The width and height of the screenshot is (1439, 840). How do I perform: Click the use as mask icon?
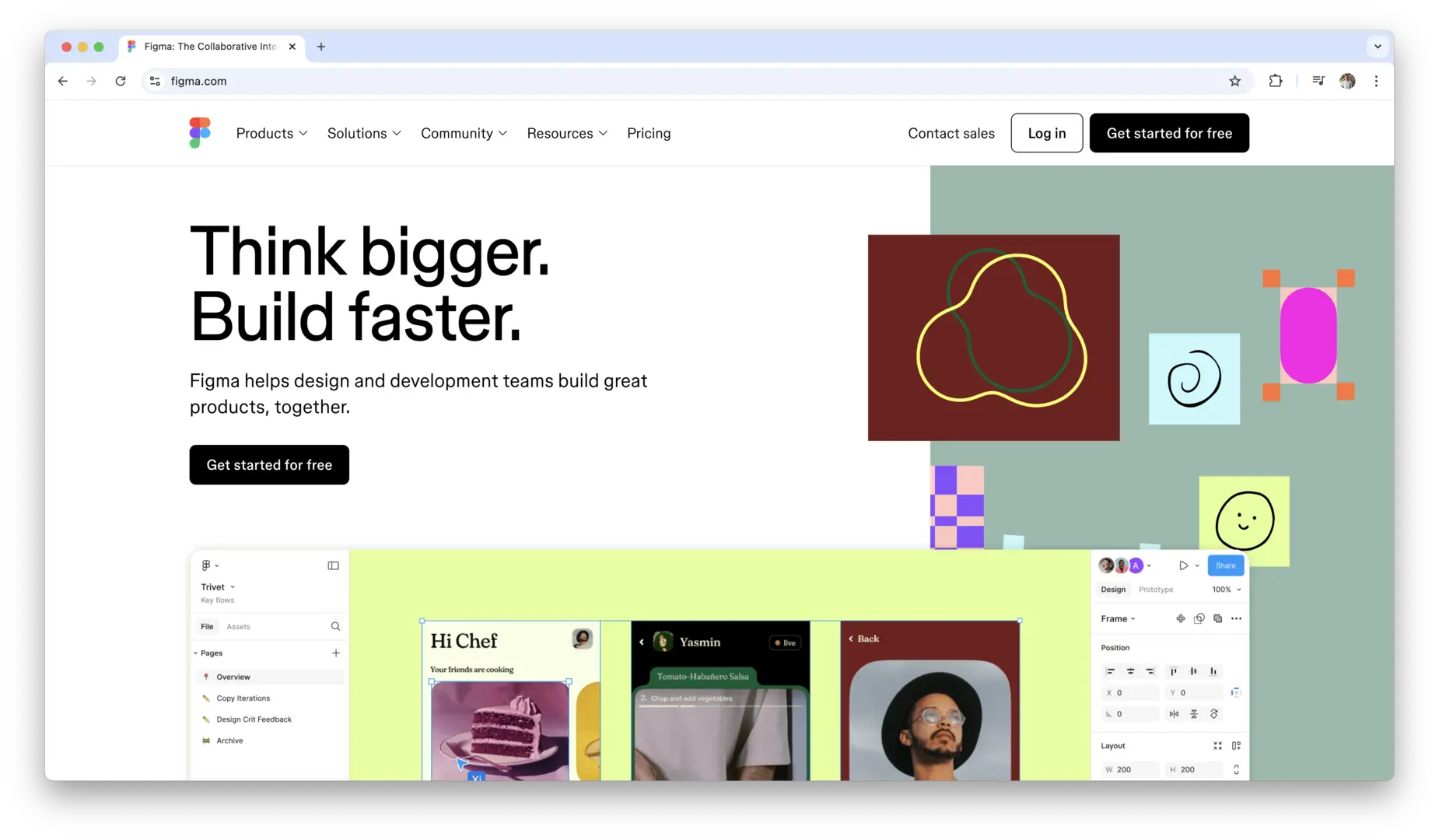point(1199,618)
